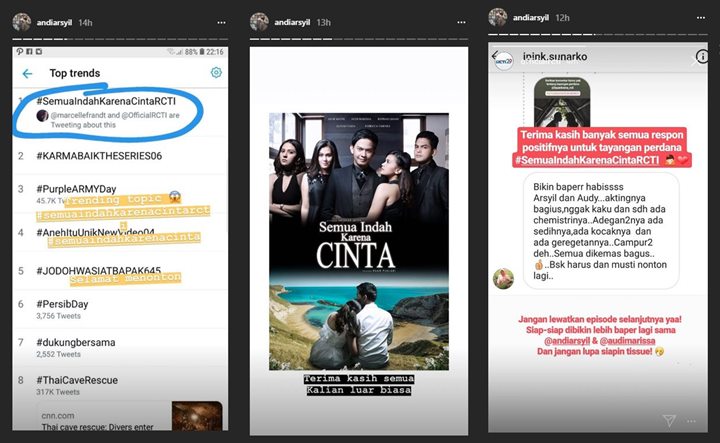Viewport: 720px width, 443px height.
Task: Tap the back arrow next to Top trends
Action: (28, 73)
